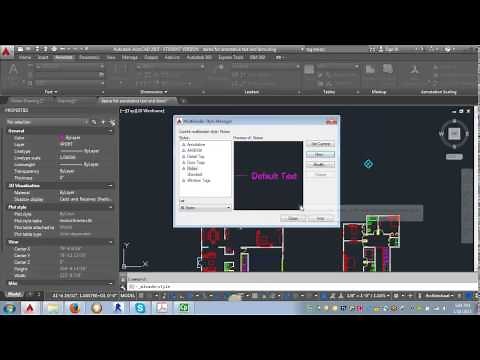Collapse the 3D Visualization section

tap(110, 186)
